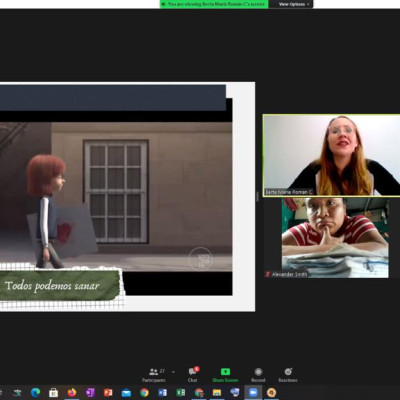Open Google Chrome from the taskbar

pos(144,393)
